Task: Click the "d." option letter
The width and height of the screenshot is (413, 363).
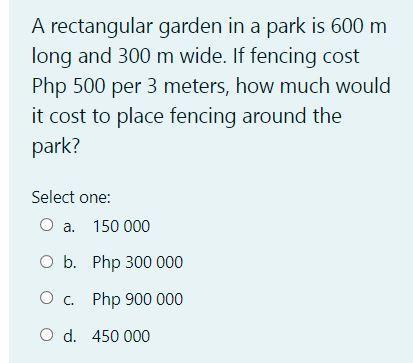Action: [70, 336]
